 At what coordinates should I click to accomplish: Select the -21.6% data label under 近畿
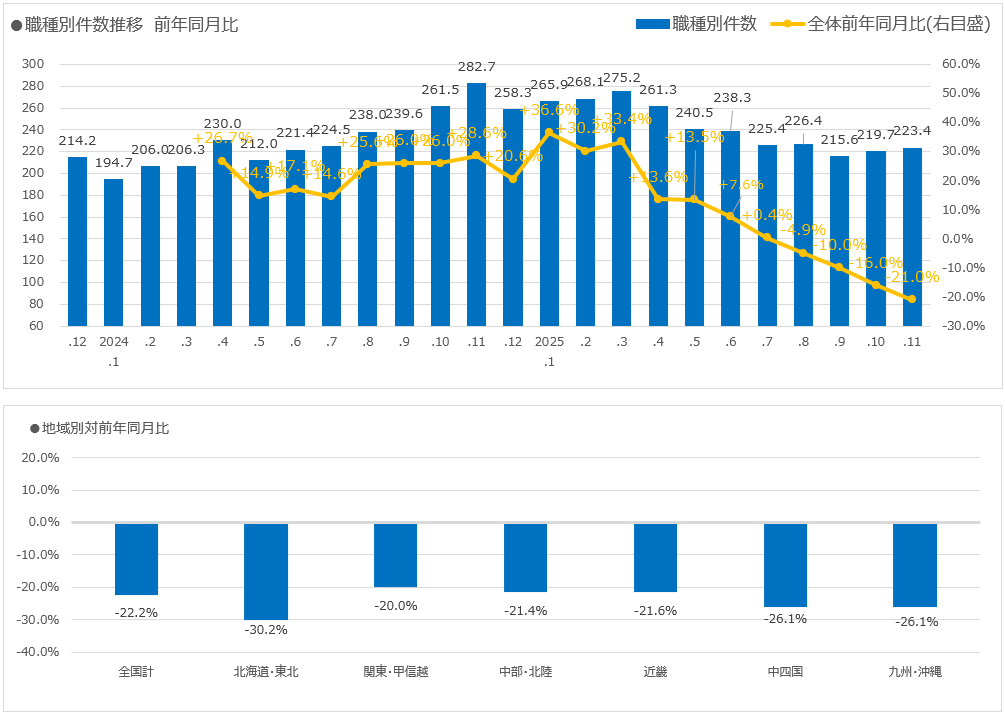point(655,610)
